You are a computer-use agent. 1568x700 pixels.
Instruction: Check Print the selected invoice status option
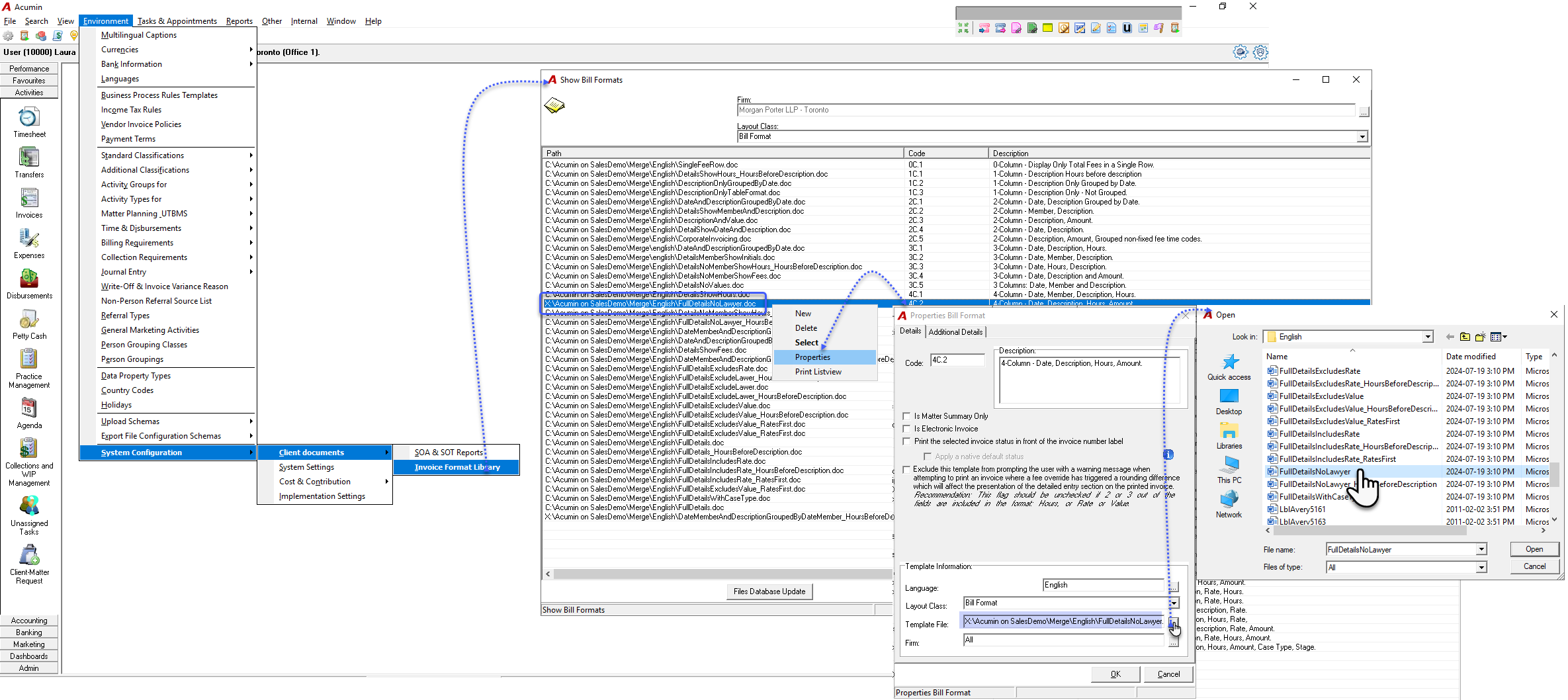(907, 441)
